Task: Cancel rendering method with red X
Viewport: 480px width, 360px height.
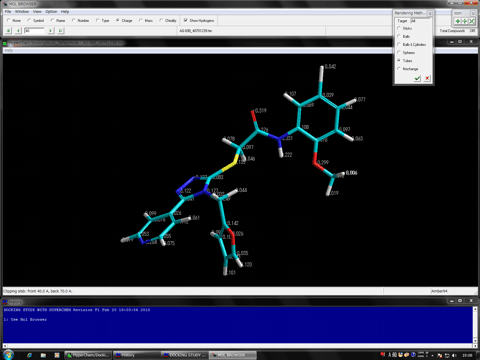Action: click(x=427, y=78)
